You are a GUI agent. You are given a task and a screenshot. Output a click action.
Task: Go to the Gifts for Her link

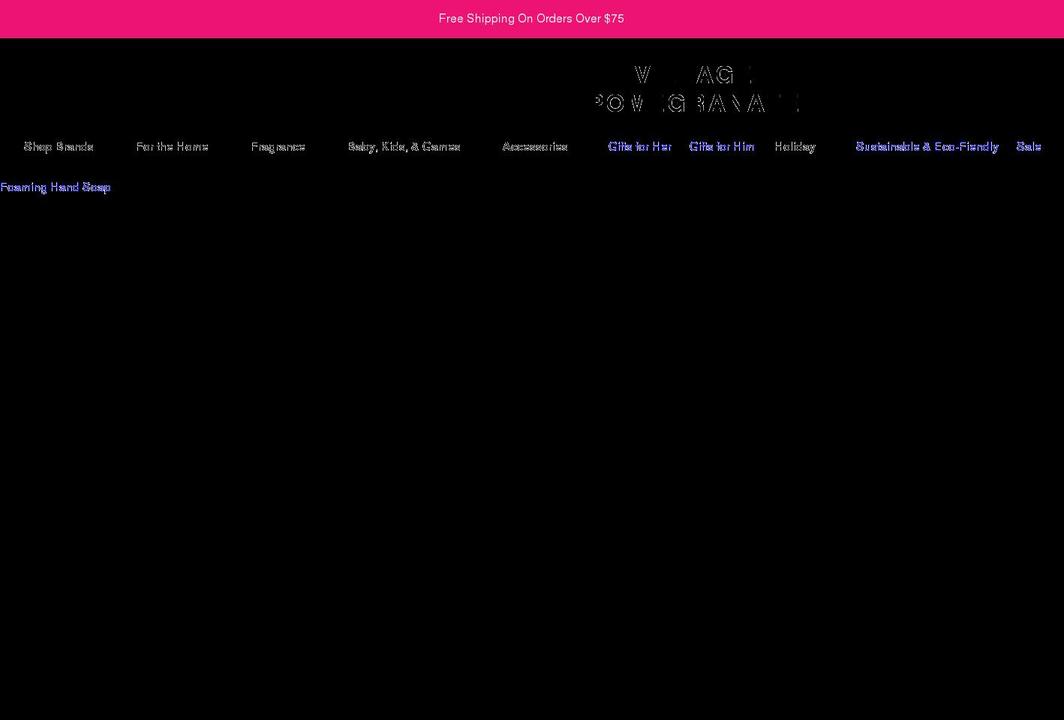(640, 147)
